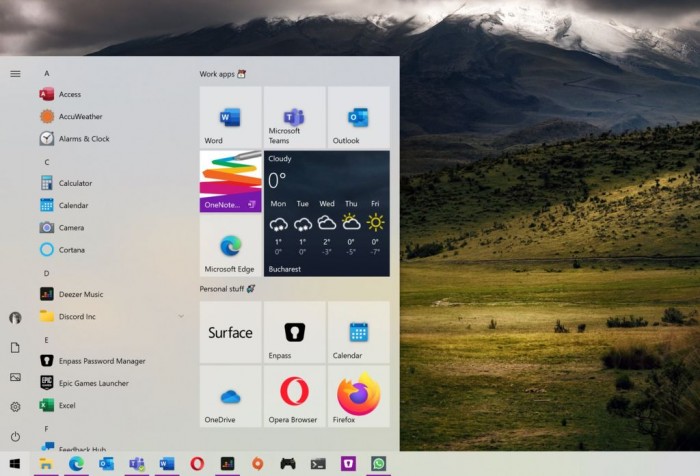This screenshot has width=700, height=476.
Task: Launch Camera from the app list
Action: [112, 228]
